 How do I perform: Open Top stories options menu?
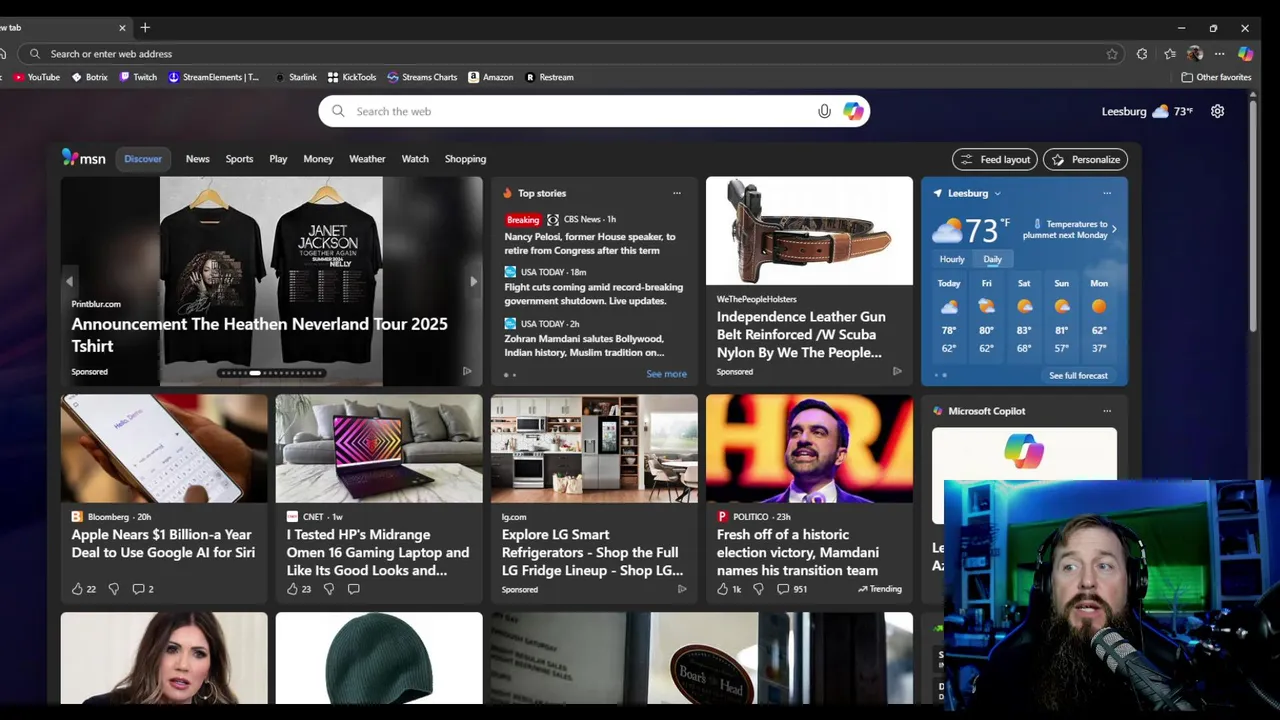(x=677, y=193)
